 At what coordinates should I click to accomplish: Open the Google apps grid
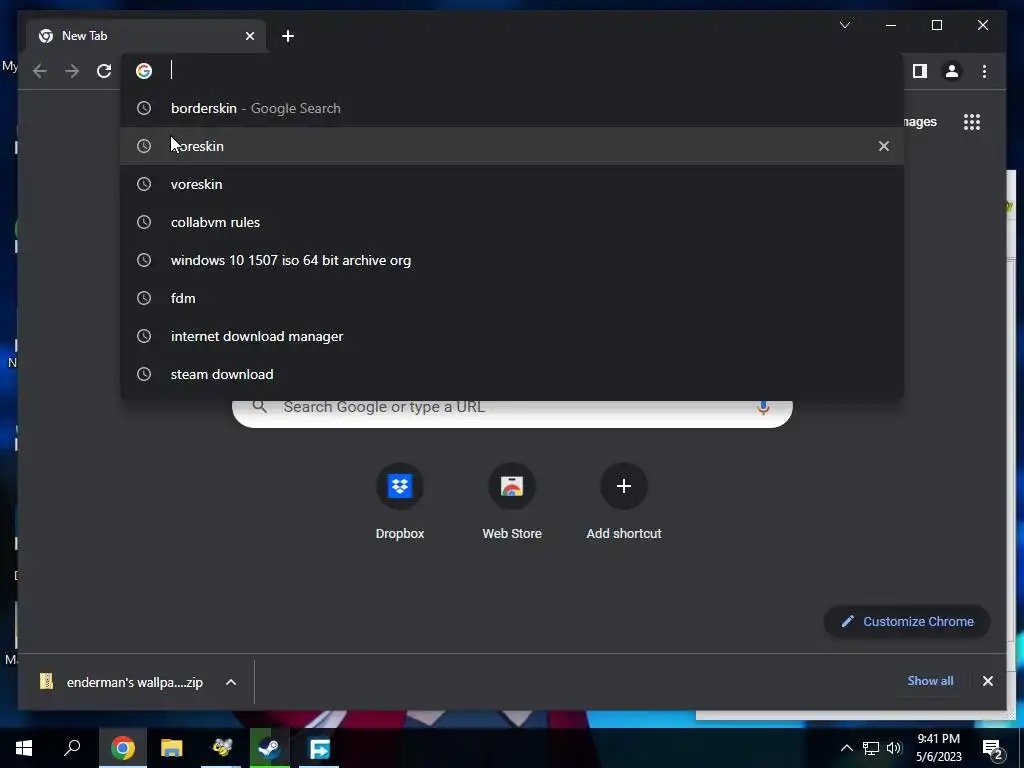point(972,121)
